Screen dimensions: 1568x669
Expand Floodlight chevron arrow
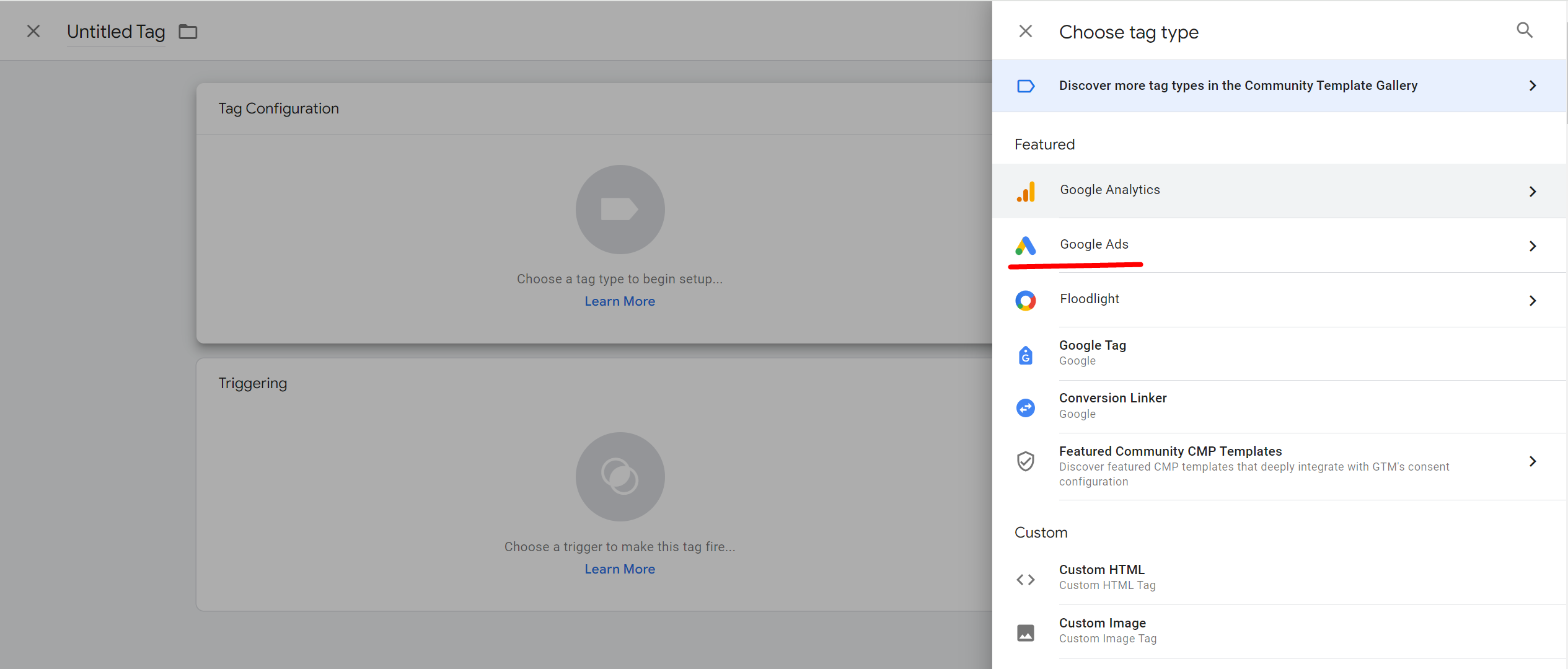pyautogui.click(x=1532, y=301)
